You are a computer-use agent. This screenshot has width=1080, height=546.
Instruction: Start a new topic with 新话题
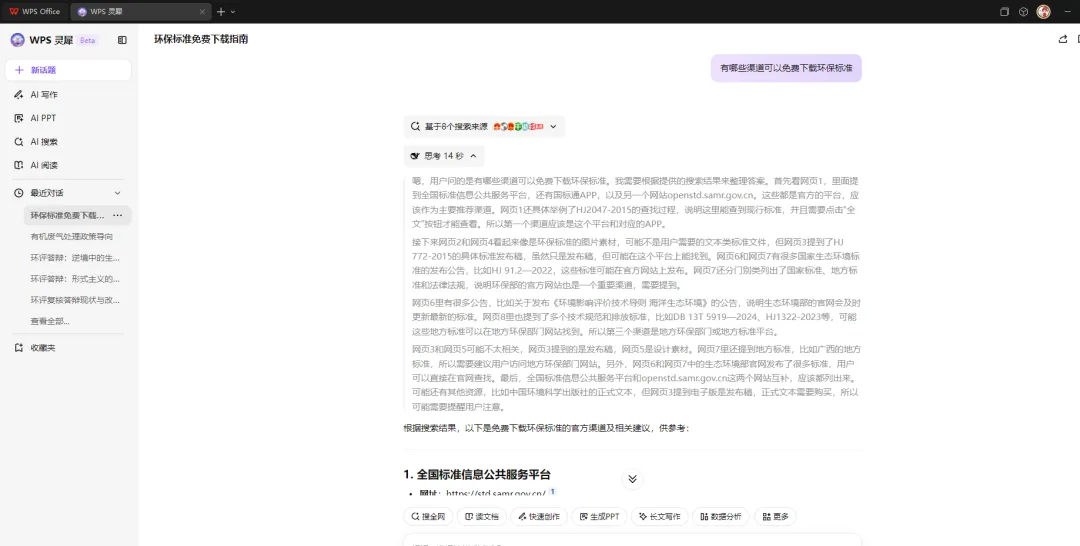click(x=68, y=70)
